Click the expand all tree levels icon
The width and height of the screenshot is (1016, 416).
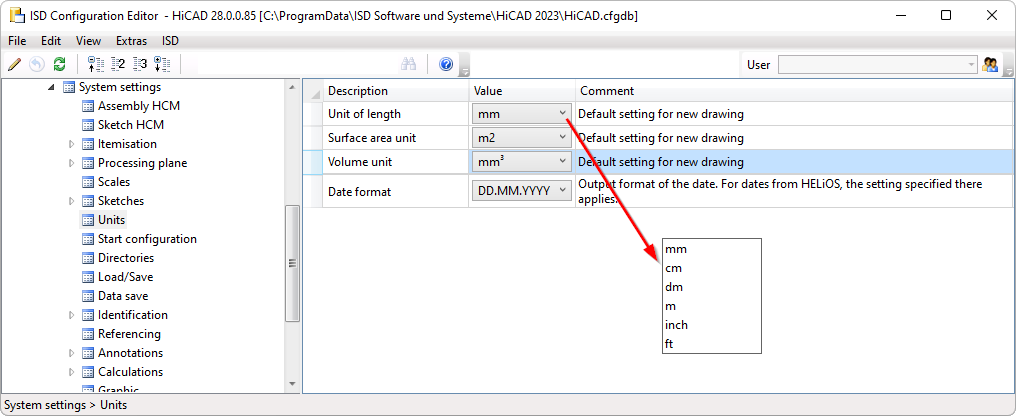(162, 64)
